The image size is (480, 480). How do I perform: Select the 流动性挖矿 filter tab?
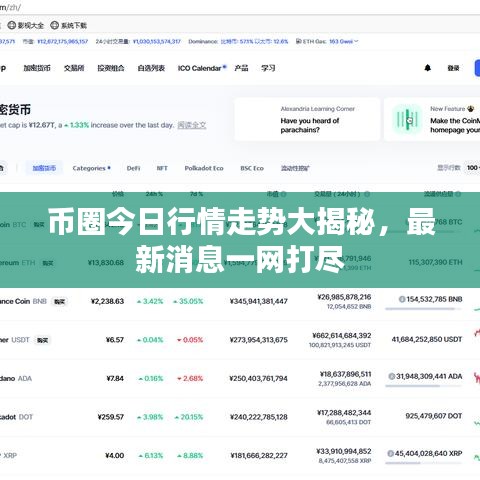click(x=295, y=168)
